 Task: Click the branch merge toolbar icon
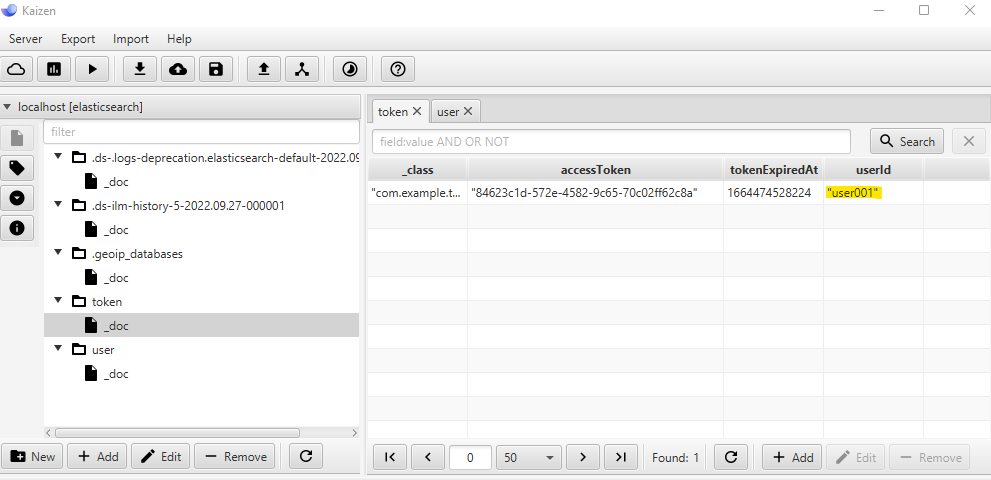[302, 69]
